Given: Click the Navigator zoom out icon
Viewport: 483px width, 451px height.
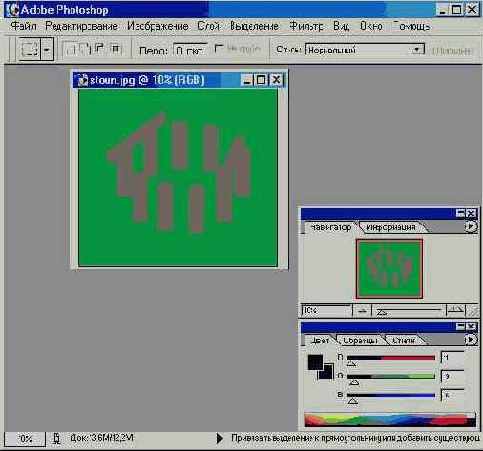Looking at the screenshot, I should [362, 311].
